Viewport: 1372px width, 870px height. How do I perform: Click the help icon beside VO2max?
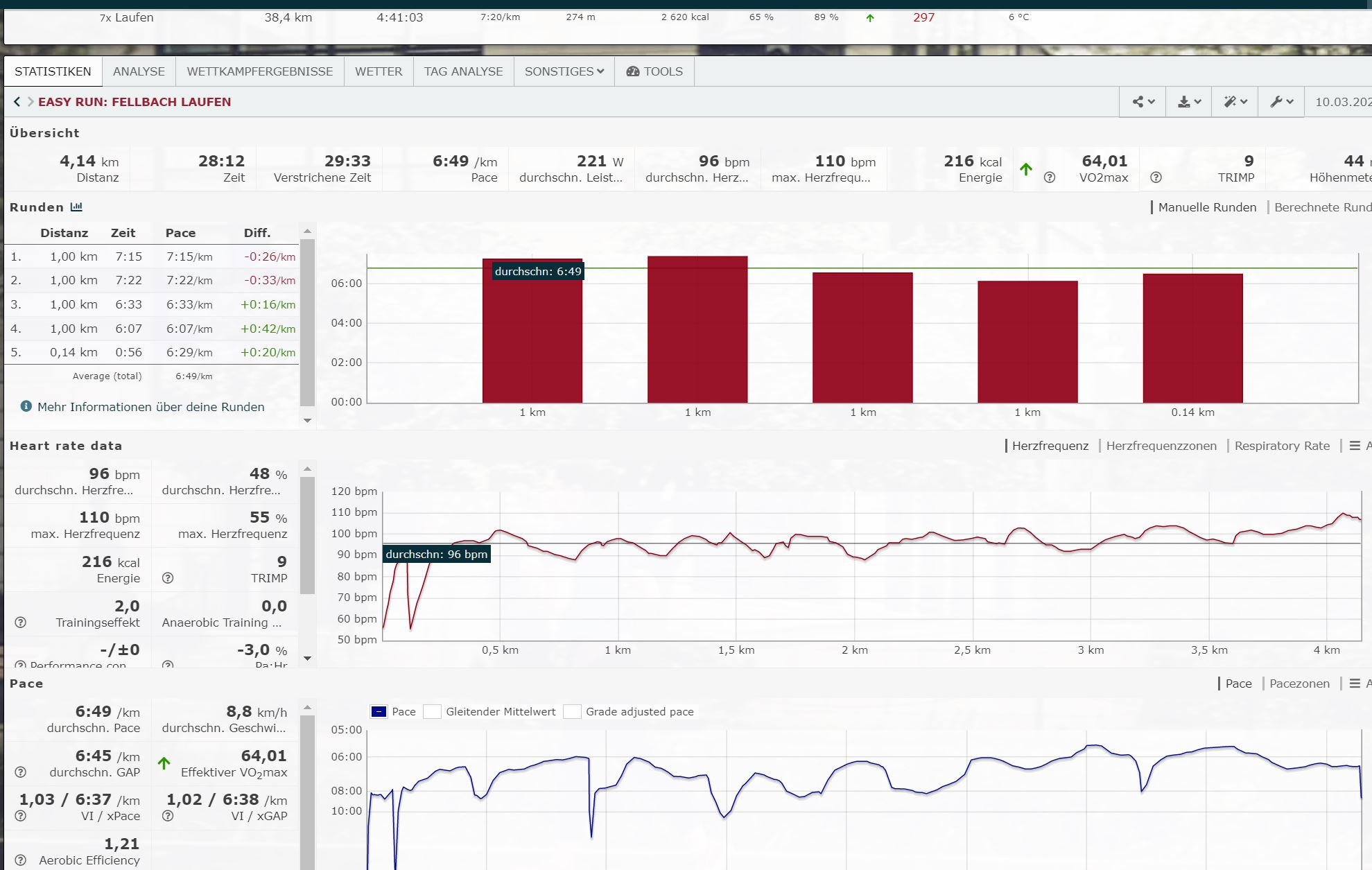coord(1050,177)
